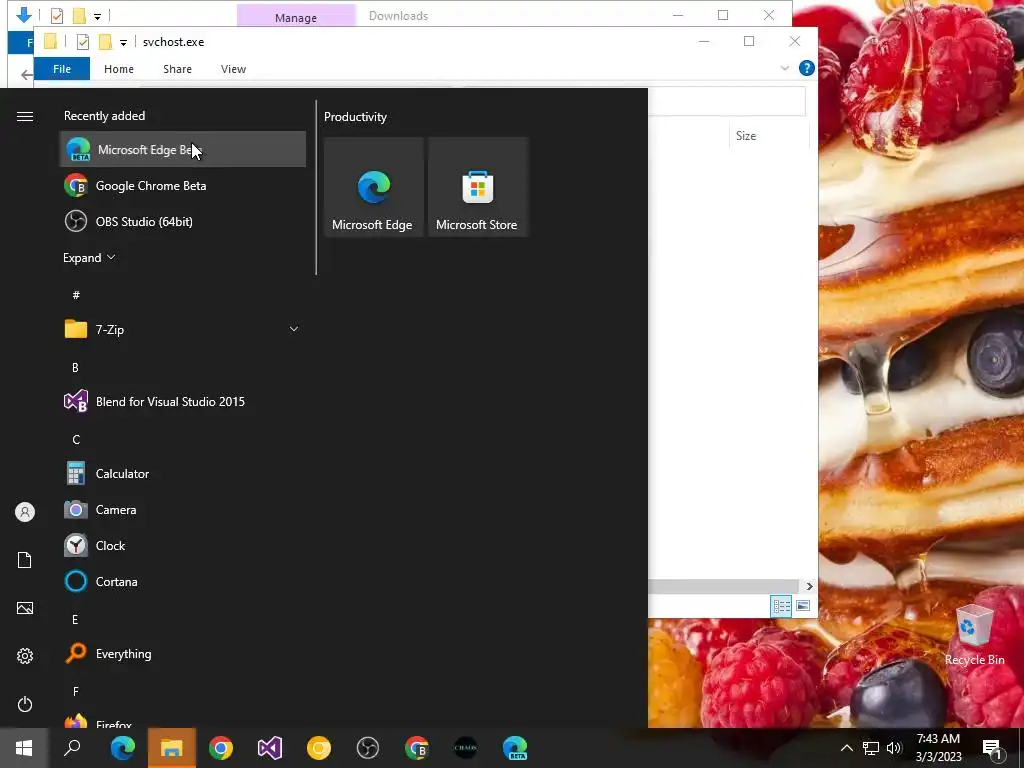Click the B letter header
The image size is (1024, 768).
(75, 368)
